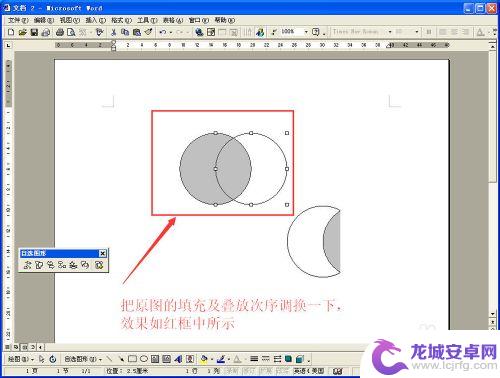Click the paint bucket Fill Color swatch
Image resolution: width=500 pixels, height=378 pixels.
coord(204,359)
